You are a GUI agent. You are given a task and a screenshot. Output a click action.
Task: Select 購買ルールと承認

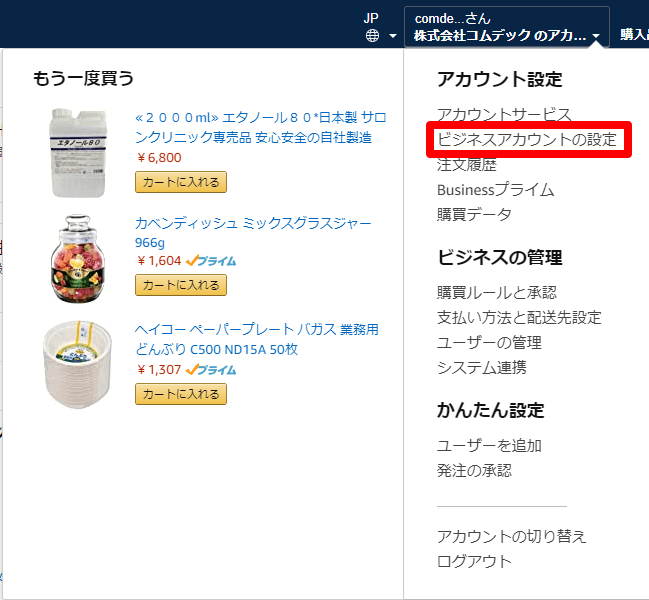[497, 292]
